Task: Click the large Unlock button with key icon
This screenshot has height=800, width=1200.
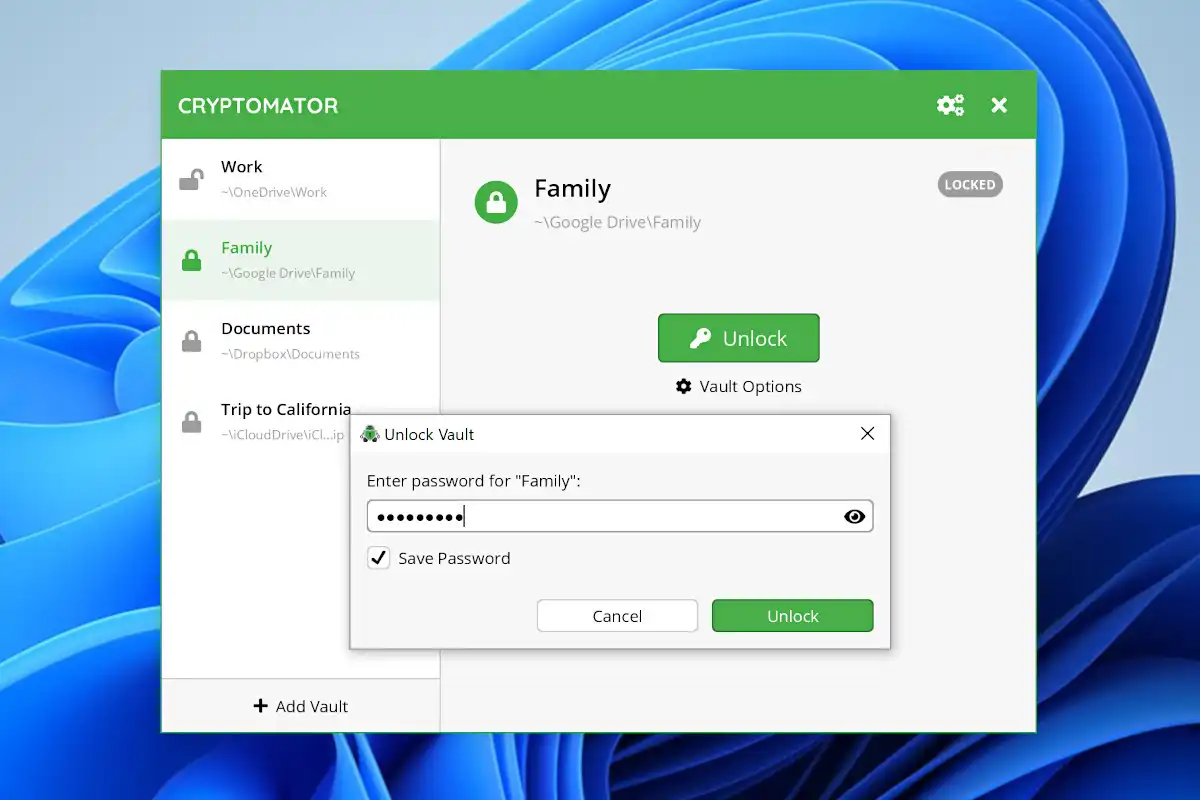Action: click(738, 338)
